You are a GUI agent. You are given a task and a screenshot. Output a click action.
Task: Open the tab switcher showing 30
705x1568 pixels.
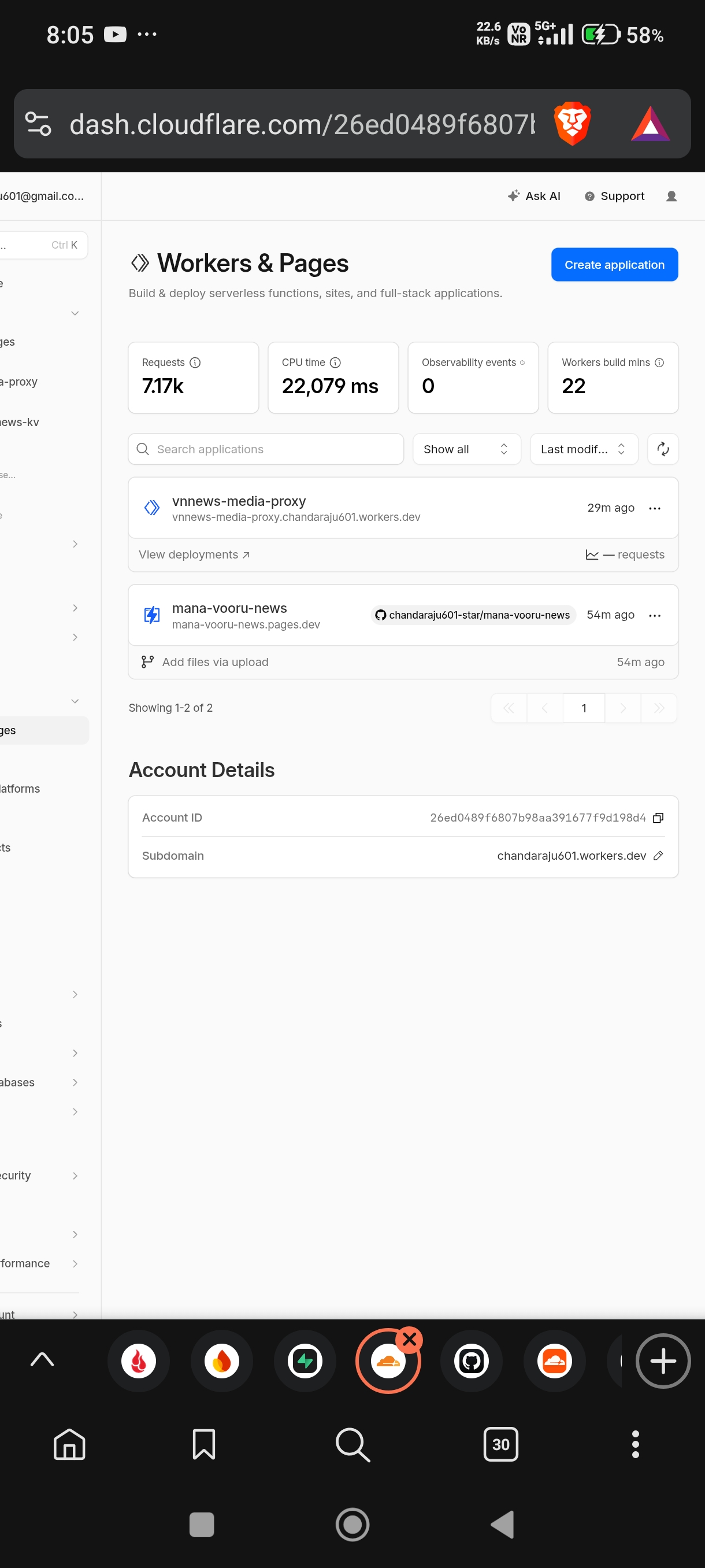click(500, 1444)
